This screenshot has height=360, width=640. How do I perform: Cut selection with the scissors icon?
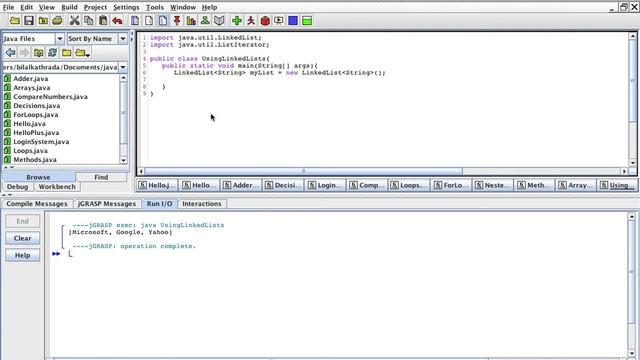[x=74, y=20]
